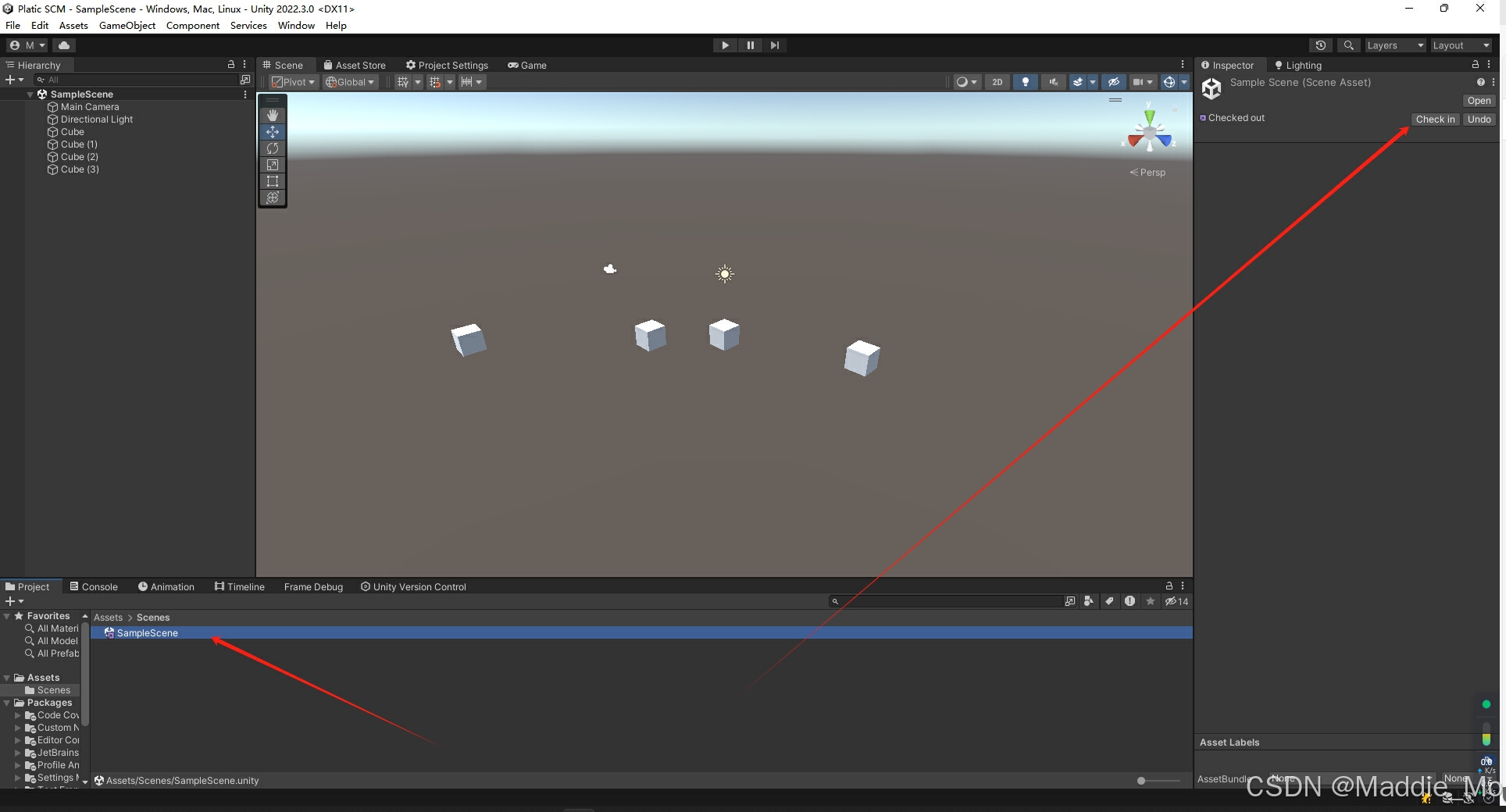Open the Hierarchy create plus dropdown
The image size is (1506, 812).
click(14, 80)
